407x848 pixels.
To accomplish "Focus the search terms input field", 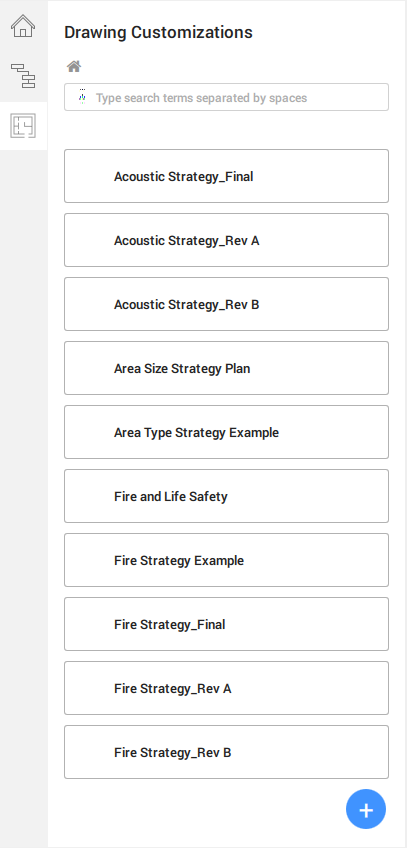I will point(226,97).
